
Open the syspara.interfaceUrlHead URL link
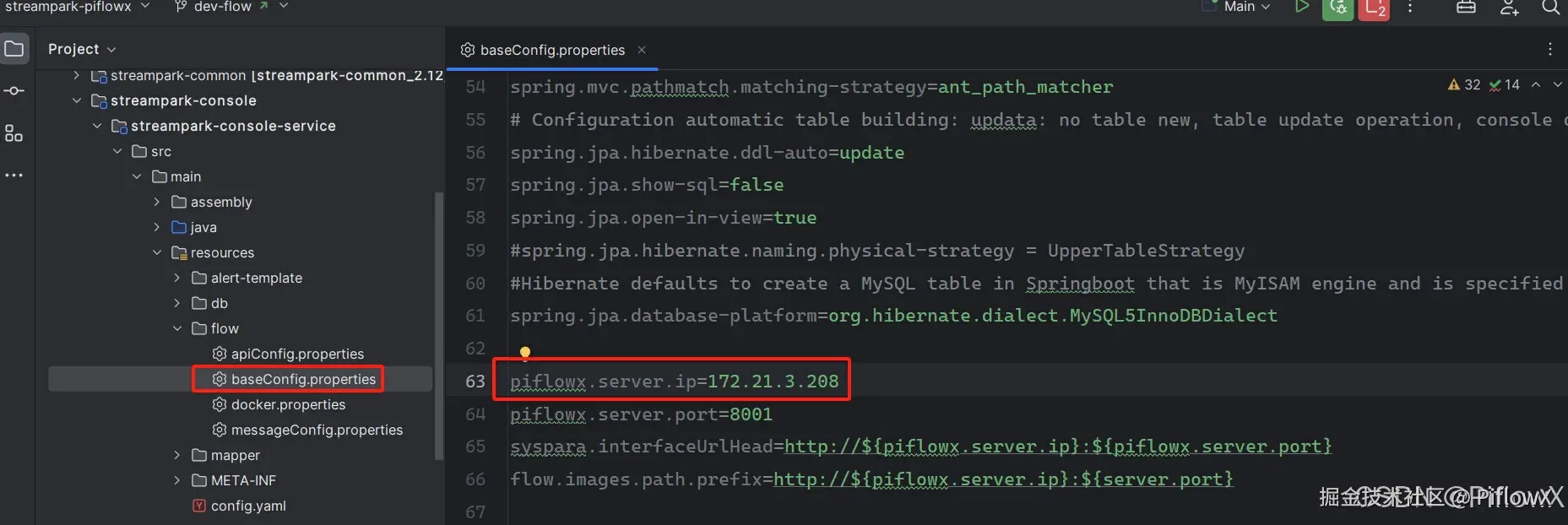tap(1058, 446)
